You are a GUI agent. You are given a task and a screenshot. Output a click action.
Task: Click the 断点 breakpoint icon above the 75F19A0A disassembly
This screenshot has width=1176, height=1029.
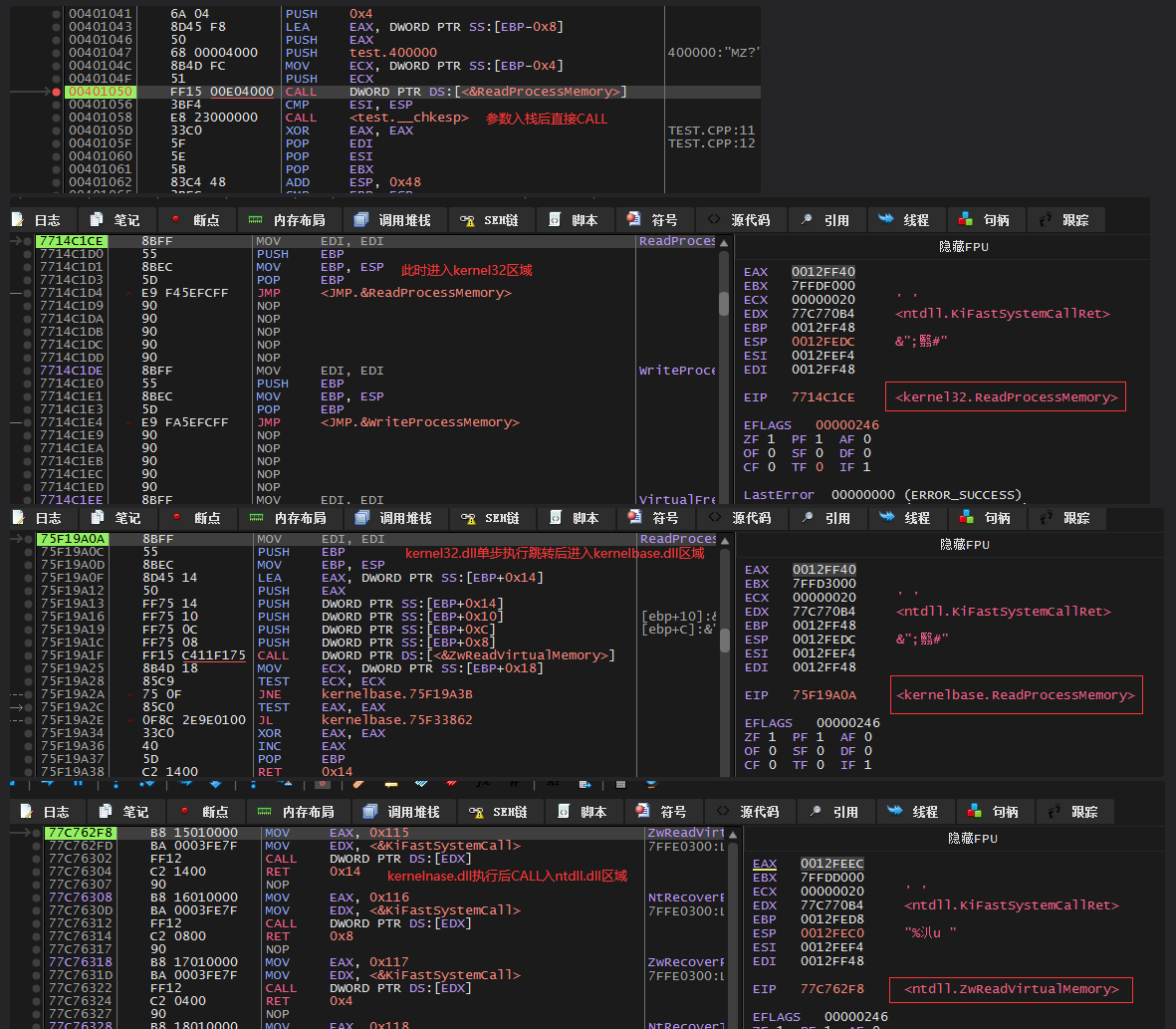(x=176, y=518)
